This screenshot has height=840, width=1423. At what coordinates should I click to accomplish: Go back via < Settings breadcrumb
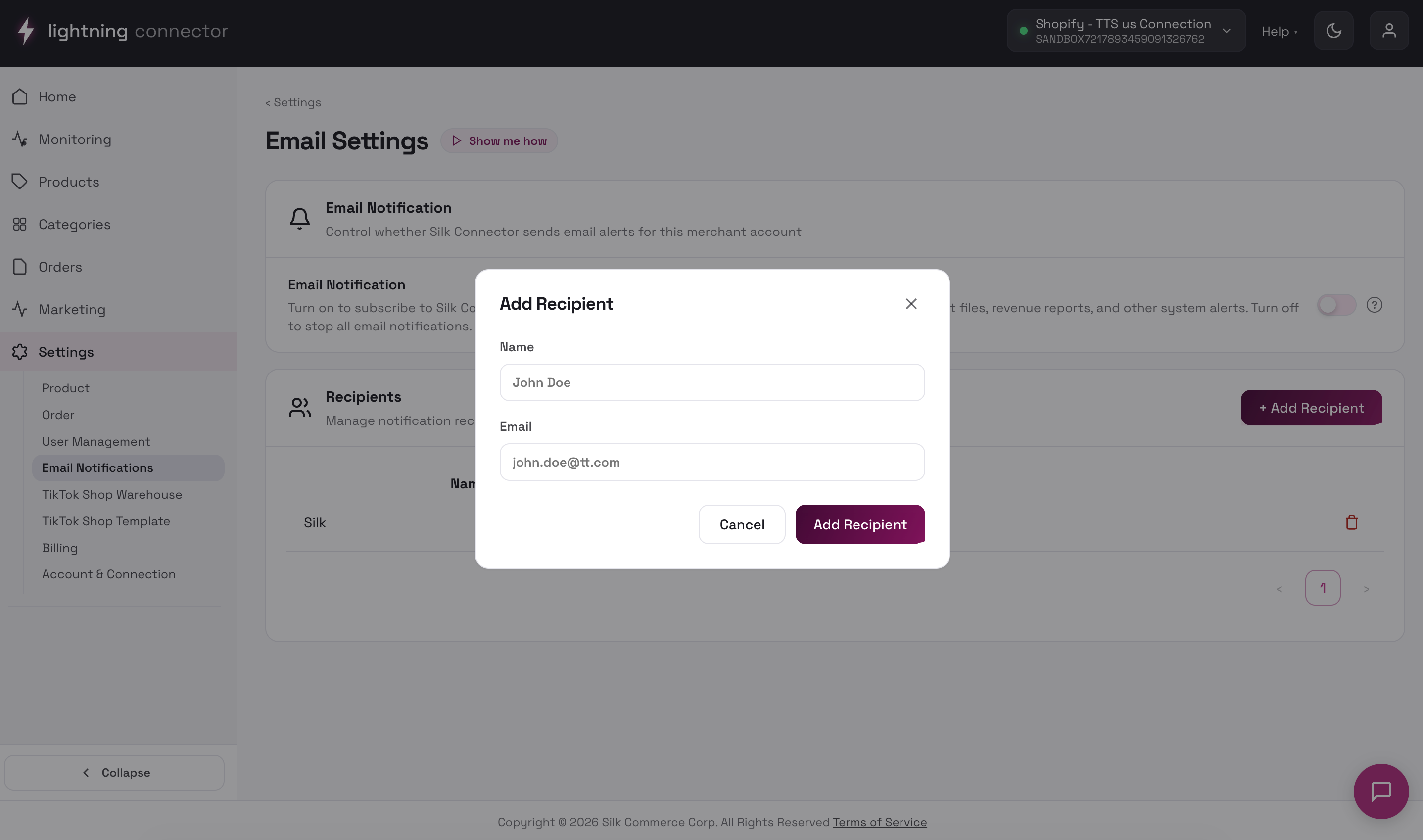point(292,102)
